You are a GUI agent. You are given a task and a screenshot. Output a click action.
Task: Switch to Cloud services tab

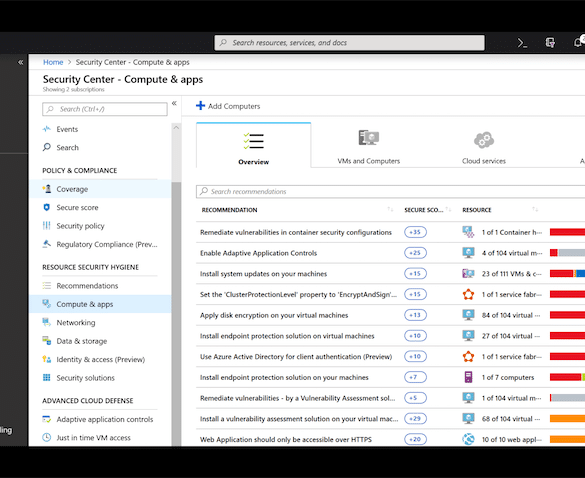(x=484, y=145)
